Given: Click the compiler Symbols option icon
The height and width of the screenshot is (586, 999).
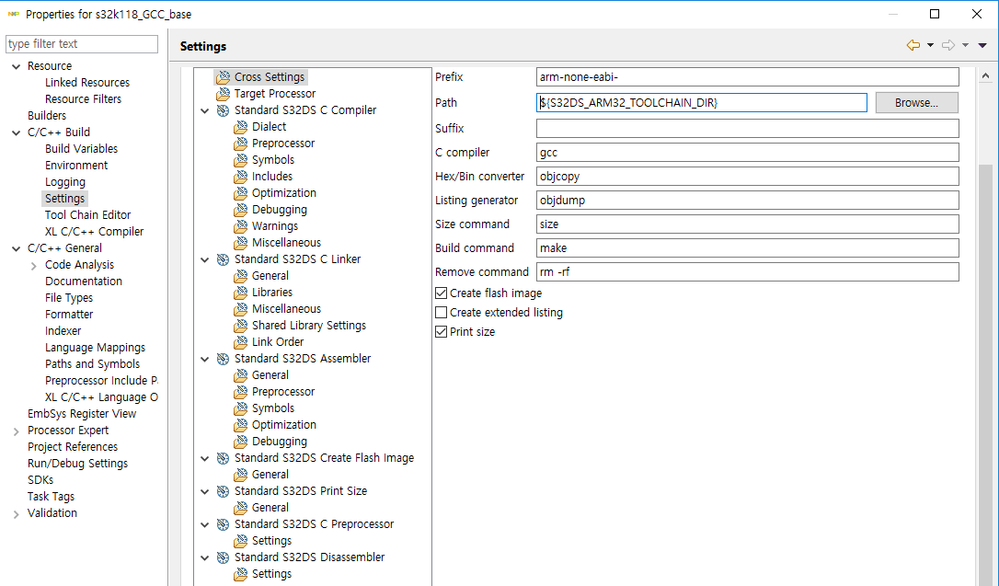Looking at the screenshot, I should [241, 160].
